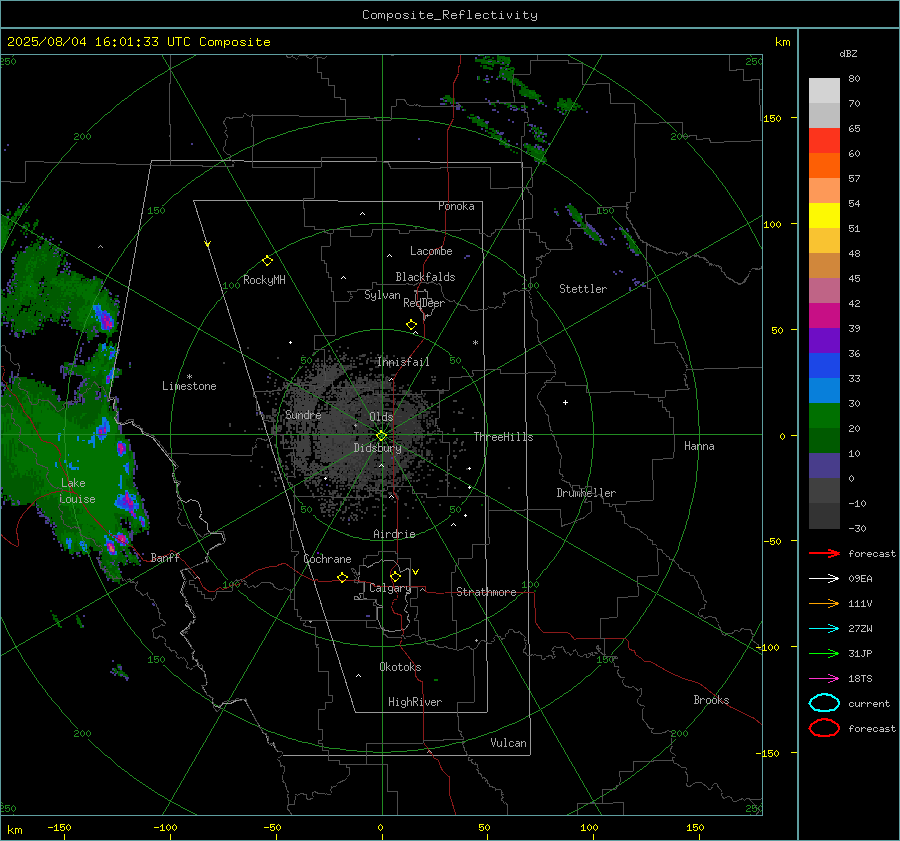900x841 pixels.
Task: Click the Sundre label
Action: 303,415
